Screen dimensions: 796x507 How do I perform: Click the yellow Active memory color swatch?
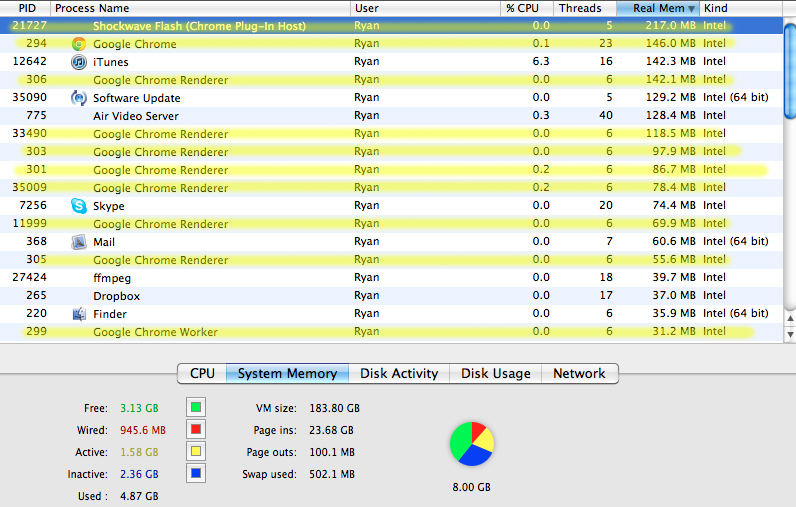(x=196, y=451)
